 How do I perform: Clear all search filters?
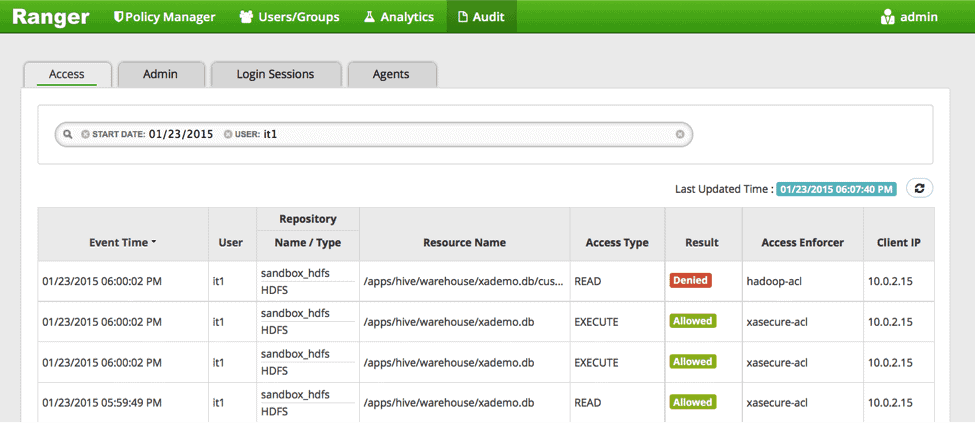[680, 134]
